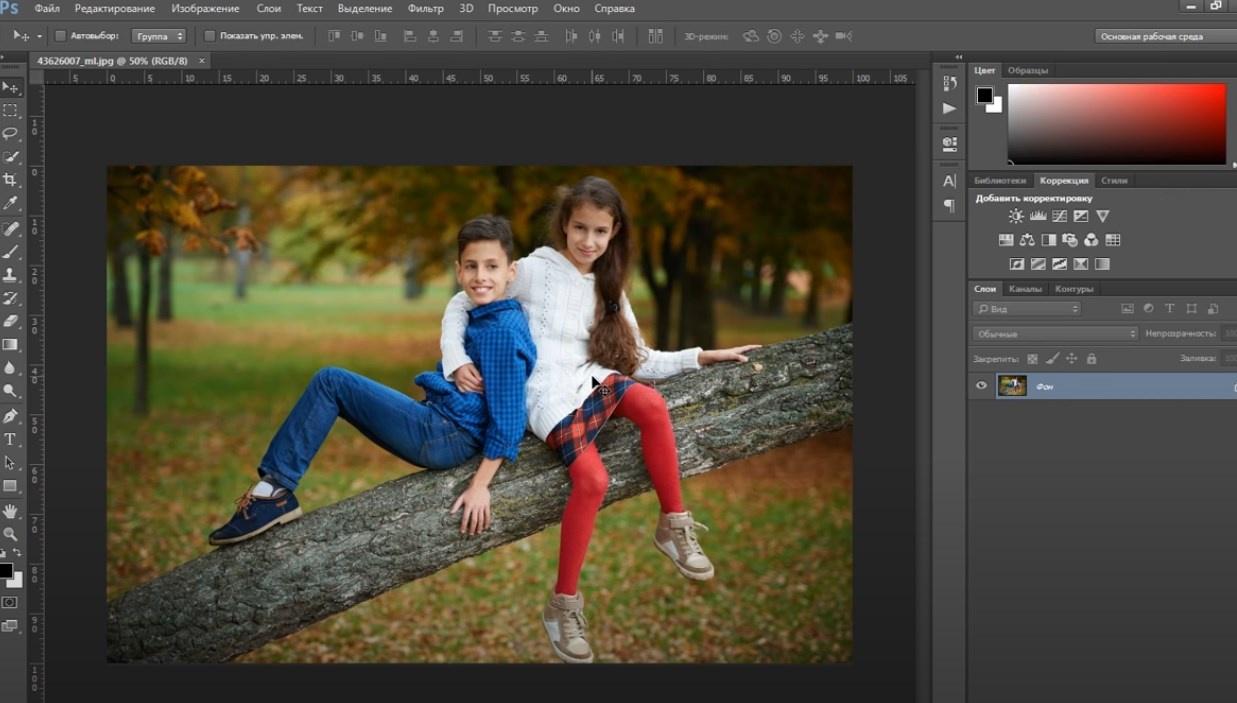
Task: Select the Zoom tool in toolbox
Action: [10, 534]
